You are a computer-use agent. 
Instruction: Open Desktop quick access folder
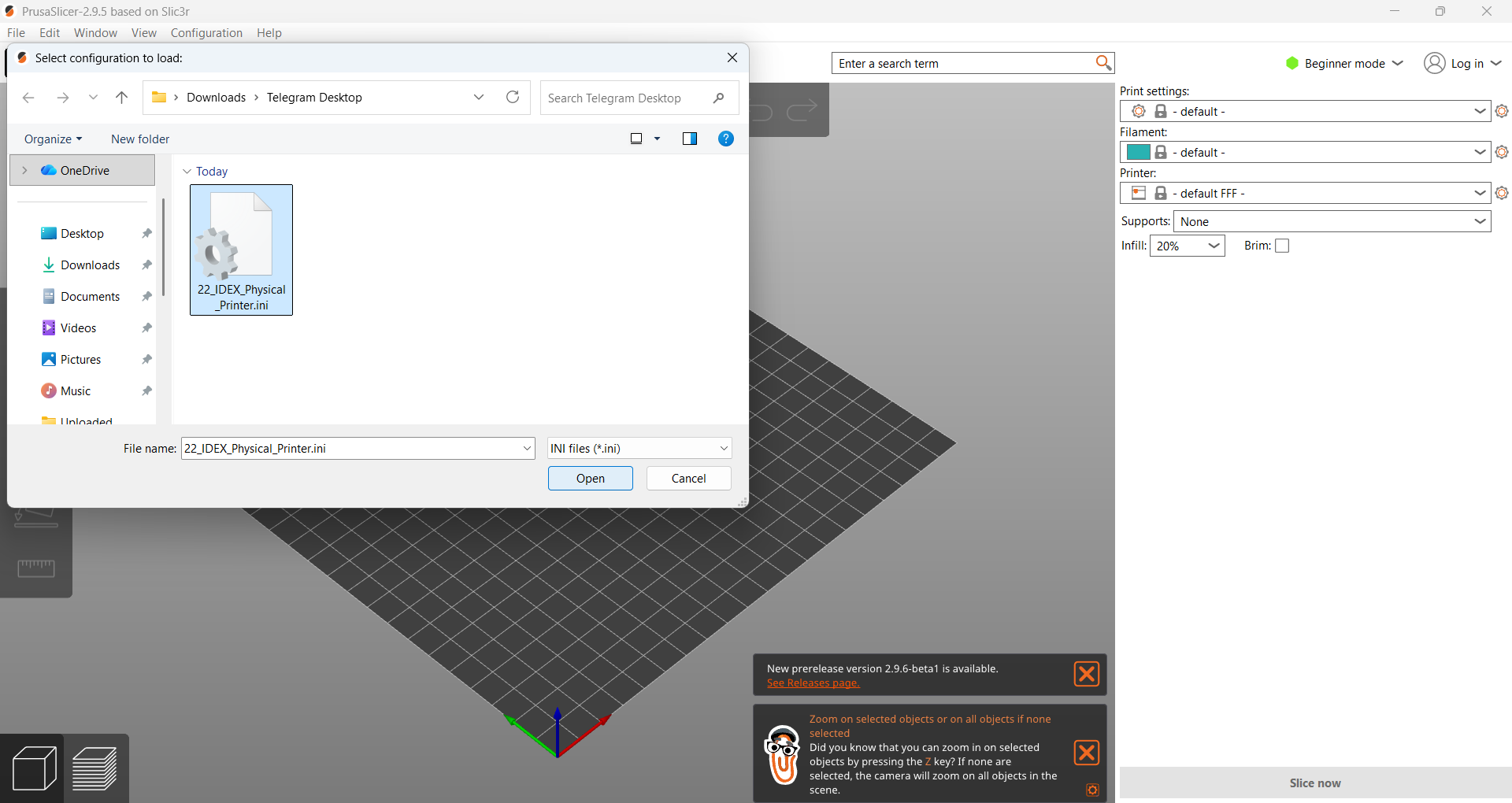point(82,234)
